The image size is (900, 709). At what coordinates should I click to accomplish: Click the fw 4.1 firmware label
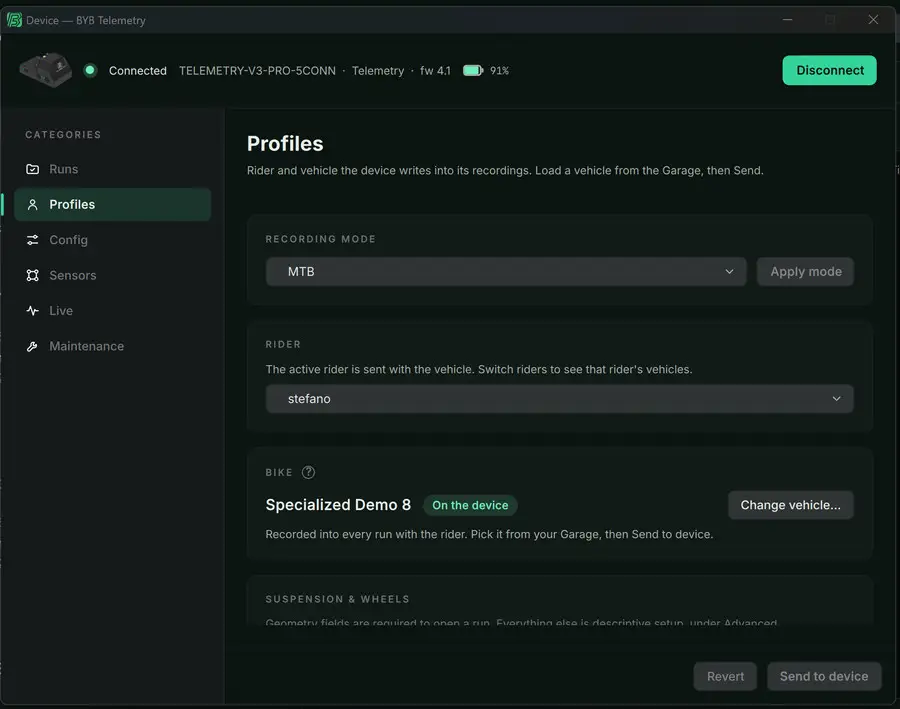(x=435, y=71)
